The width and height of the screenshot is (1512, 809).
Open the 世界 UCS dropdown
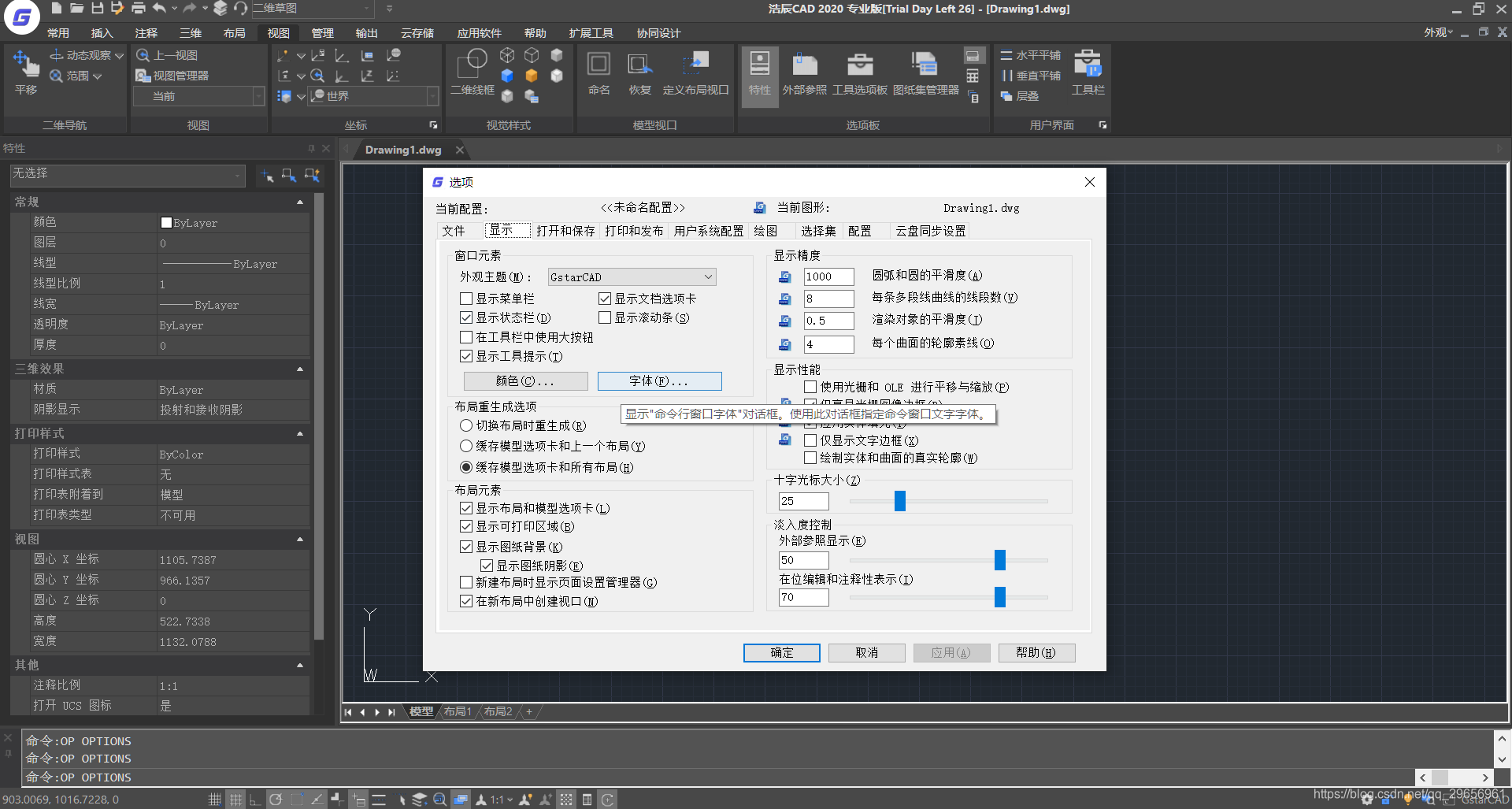373,96
